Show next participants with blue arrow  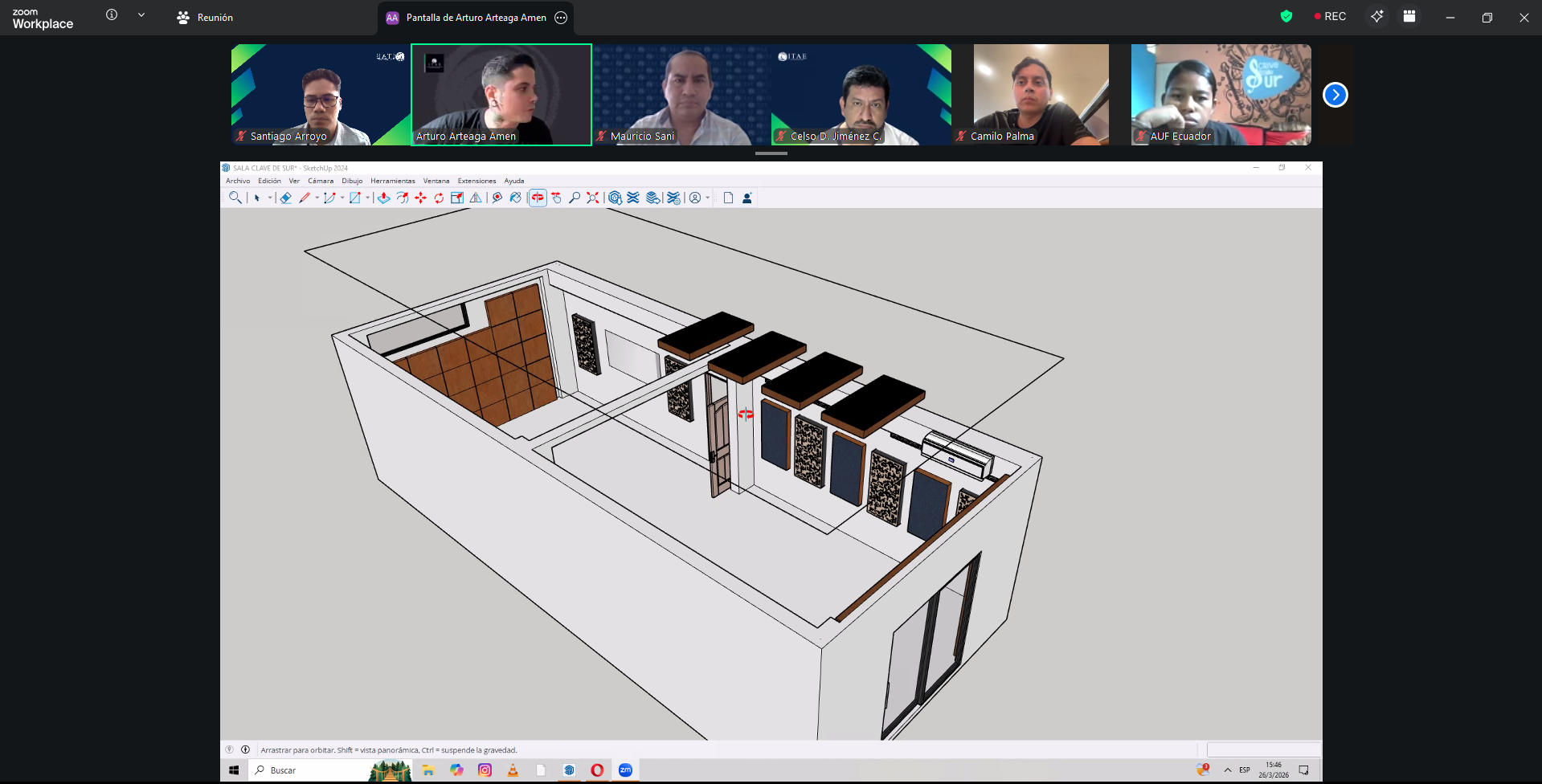pos(1335,95)
